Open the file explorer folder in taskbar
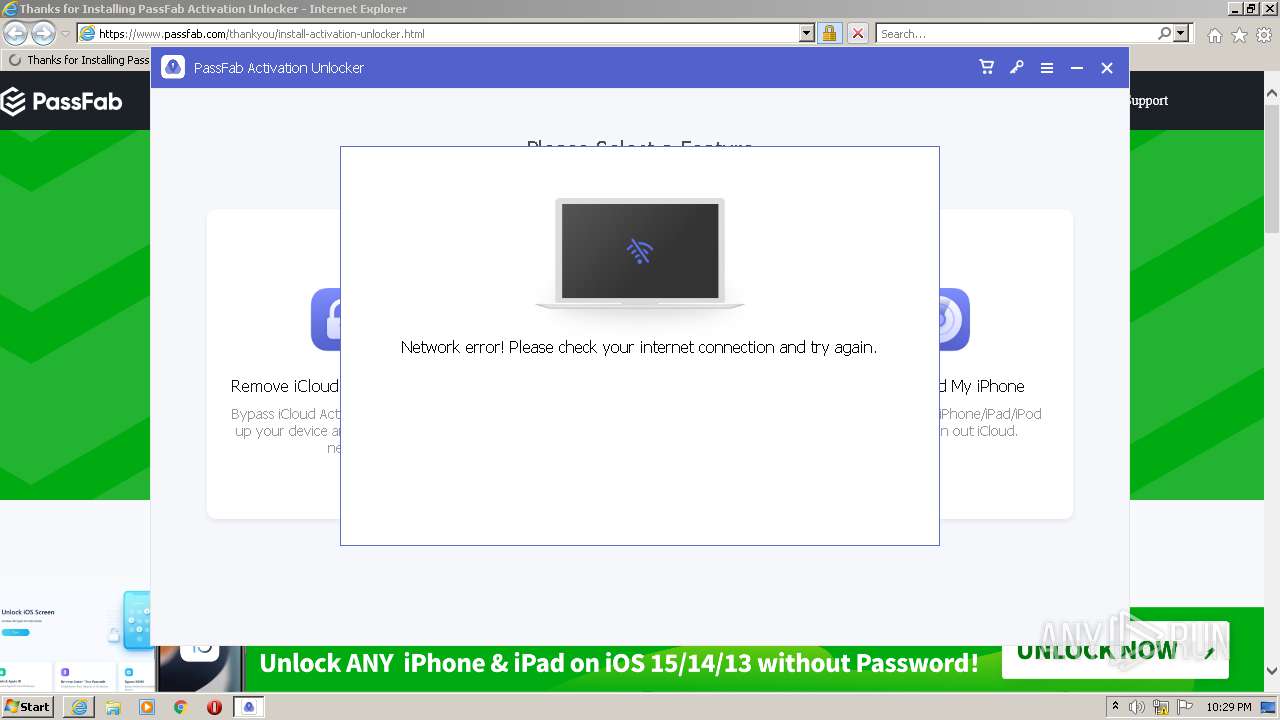1280x720 pixels. tap(113, 707)
